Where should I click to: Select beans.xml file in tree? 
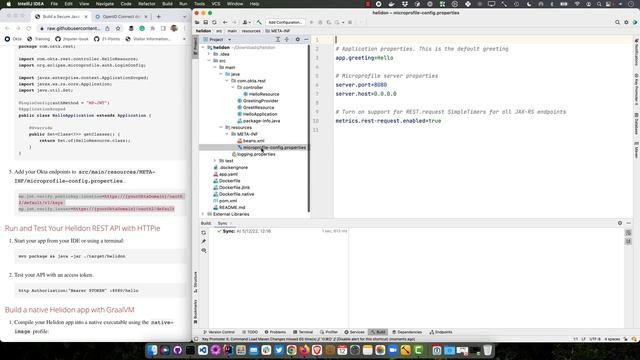point(251,141)
